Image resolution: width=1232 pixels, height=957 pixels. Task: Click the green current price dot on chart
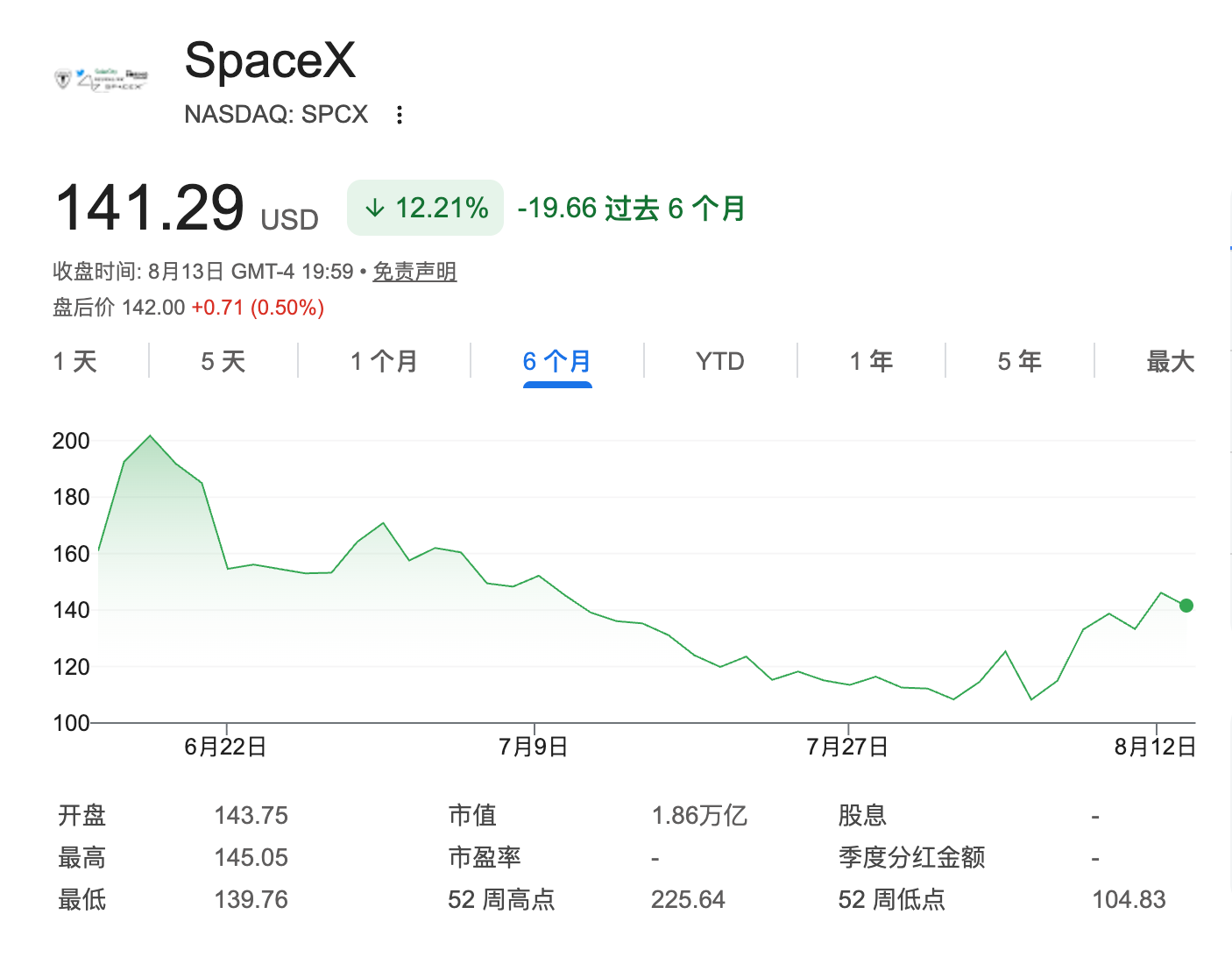point(1186,606)
